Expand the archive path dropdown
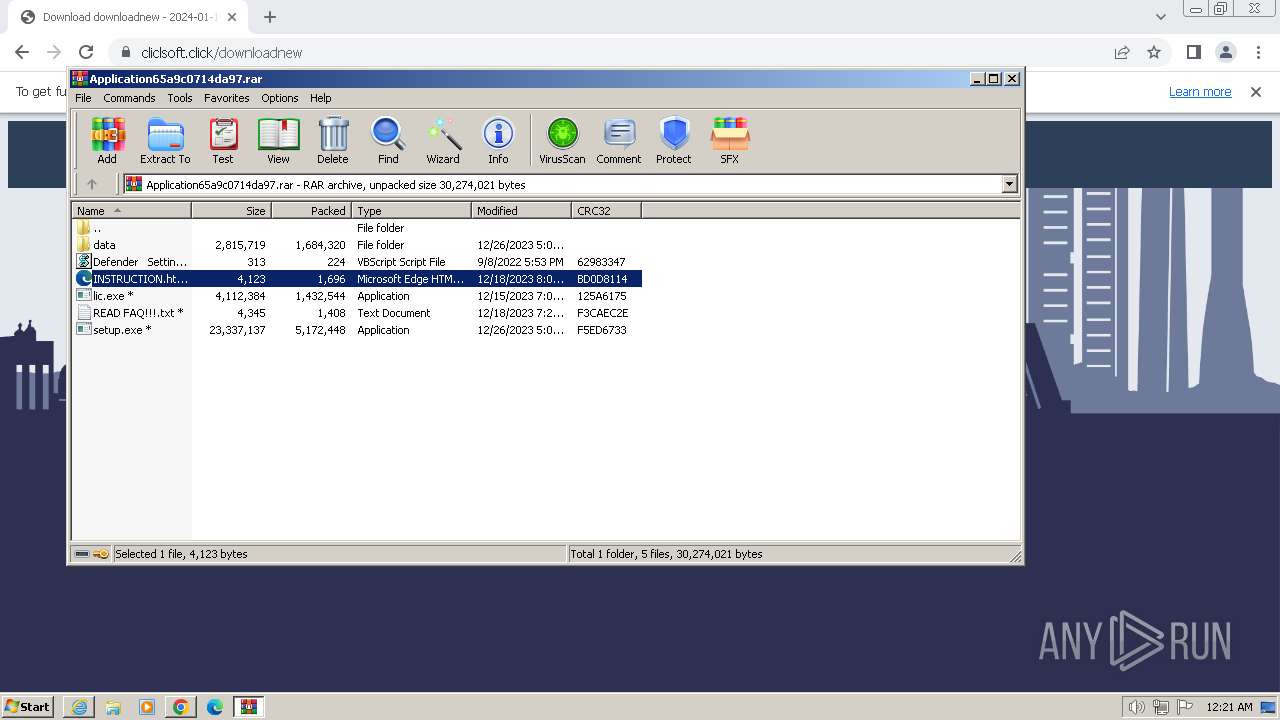 [1009, 184]
